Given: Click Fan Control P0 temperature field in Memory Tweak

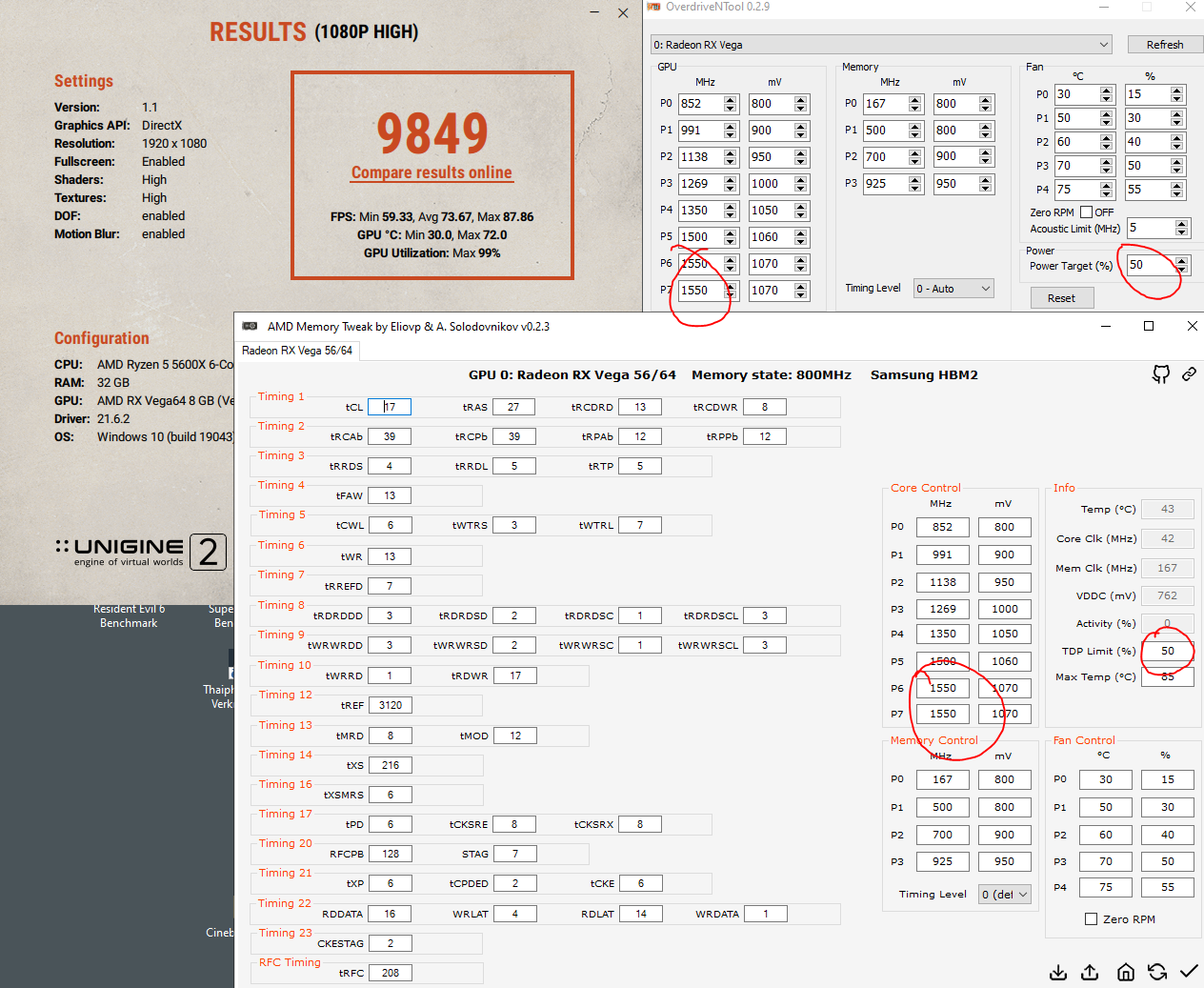Looking at the screenshot, I should click(x=1106, y=779).
